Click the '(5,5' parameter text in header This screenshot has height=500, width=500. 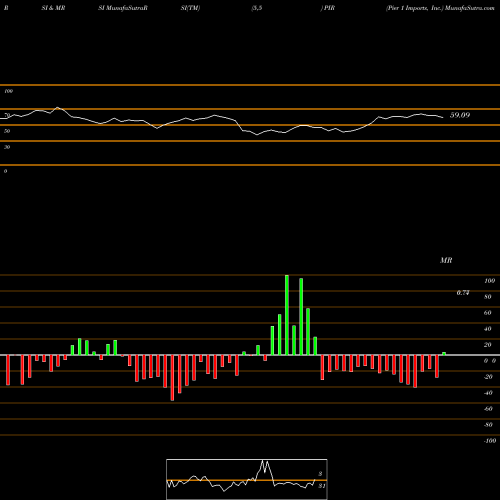click(257, 8)
